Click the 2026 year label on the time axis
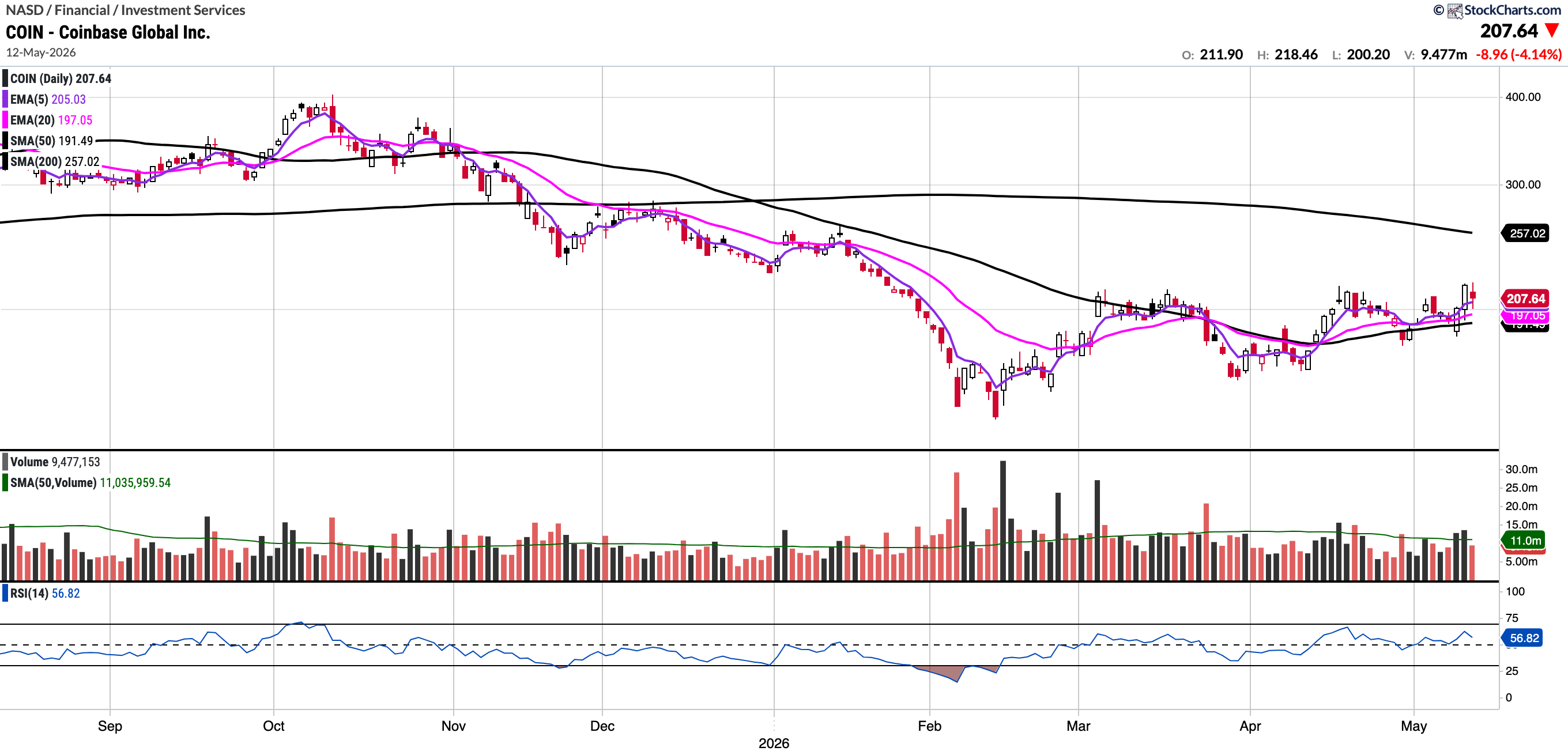The image size is (1568, 755). (x=774, y=743)
